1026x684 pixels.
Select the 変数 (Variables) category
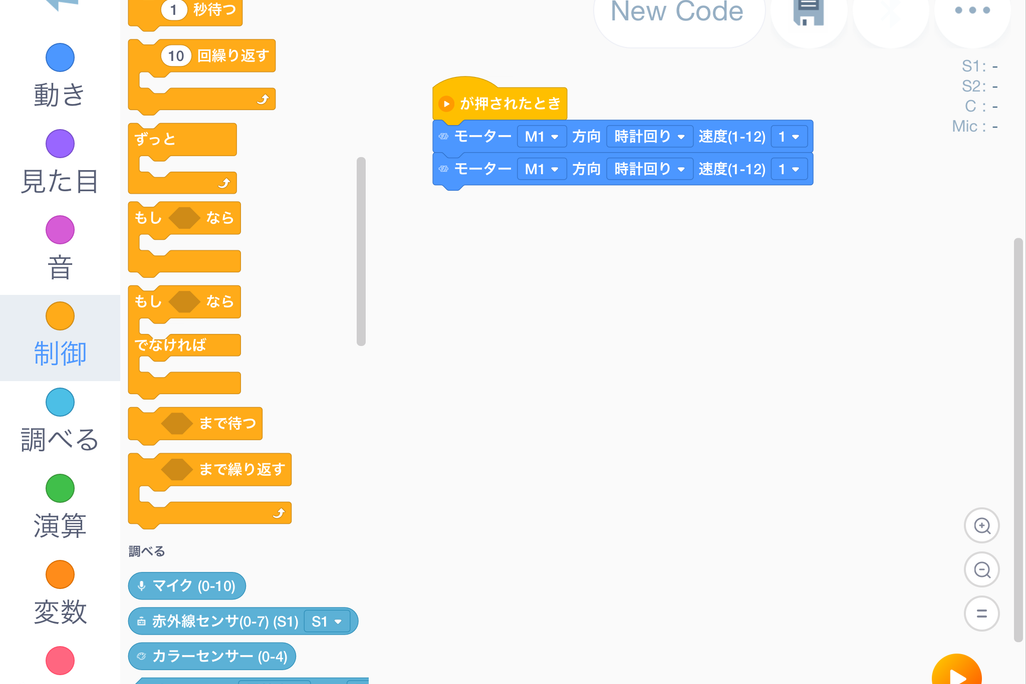click(60, 593)
